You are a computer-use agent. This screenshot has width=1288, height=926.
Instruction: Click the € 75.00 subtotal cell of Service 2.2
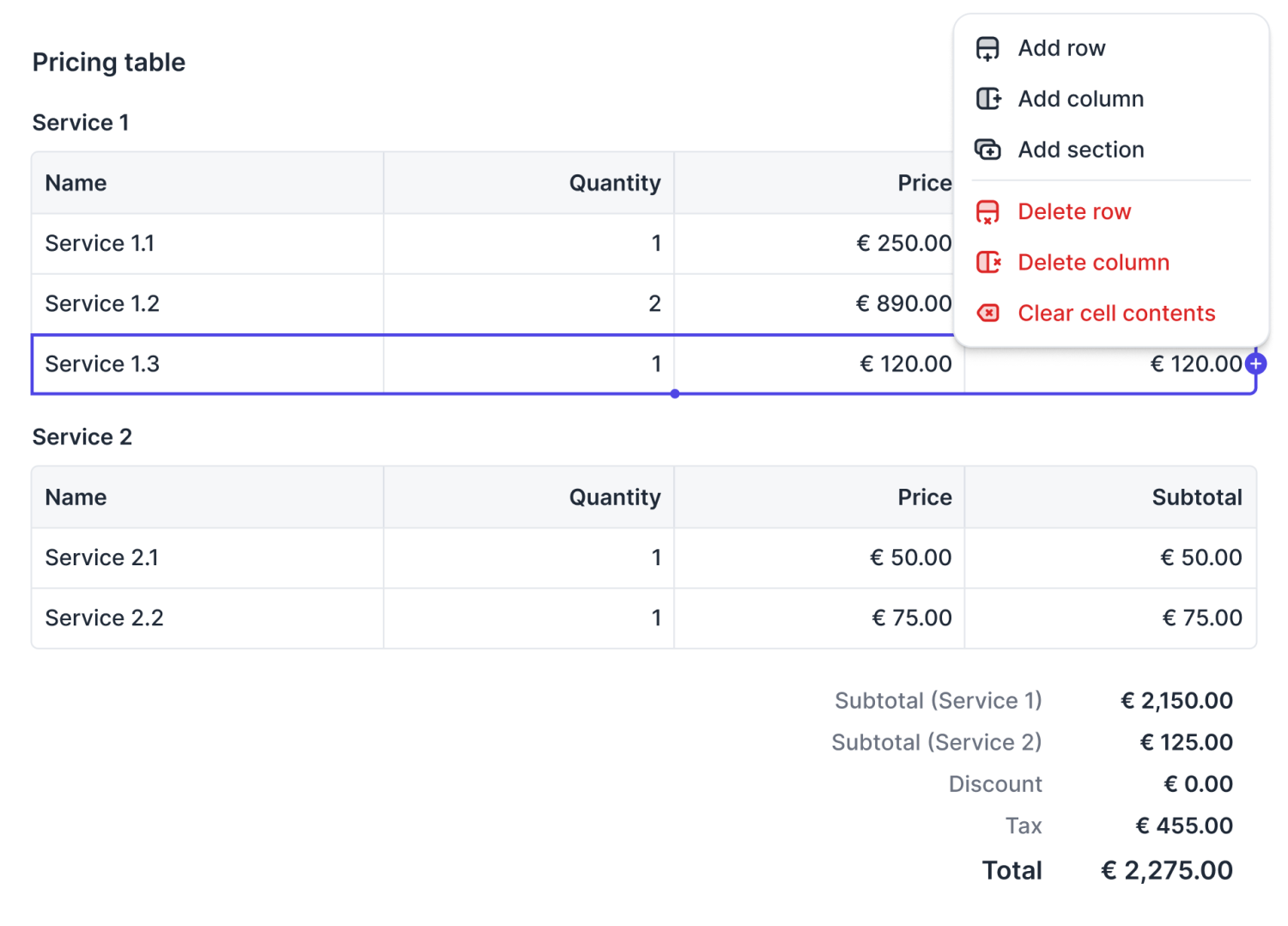point(1110,618)
